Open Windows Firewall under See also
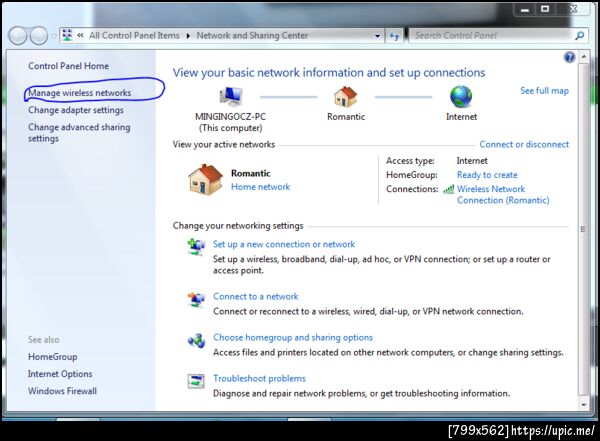The height and width of the screenshot is (441, 600). point(62,391)
